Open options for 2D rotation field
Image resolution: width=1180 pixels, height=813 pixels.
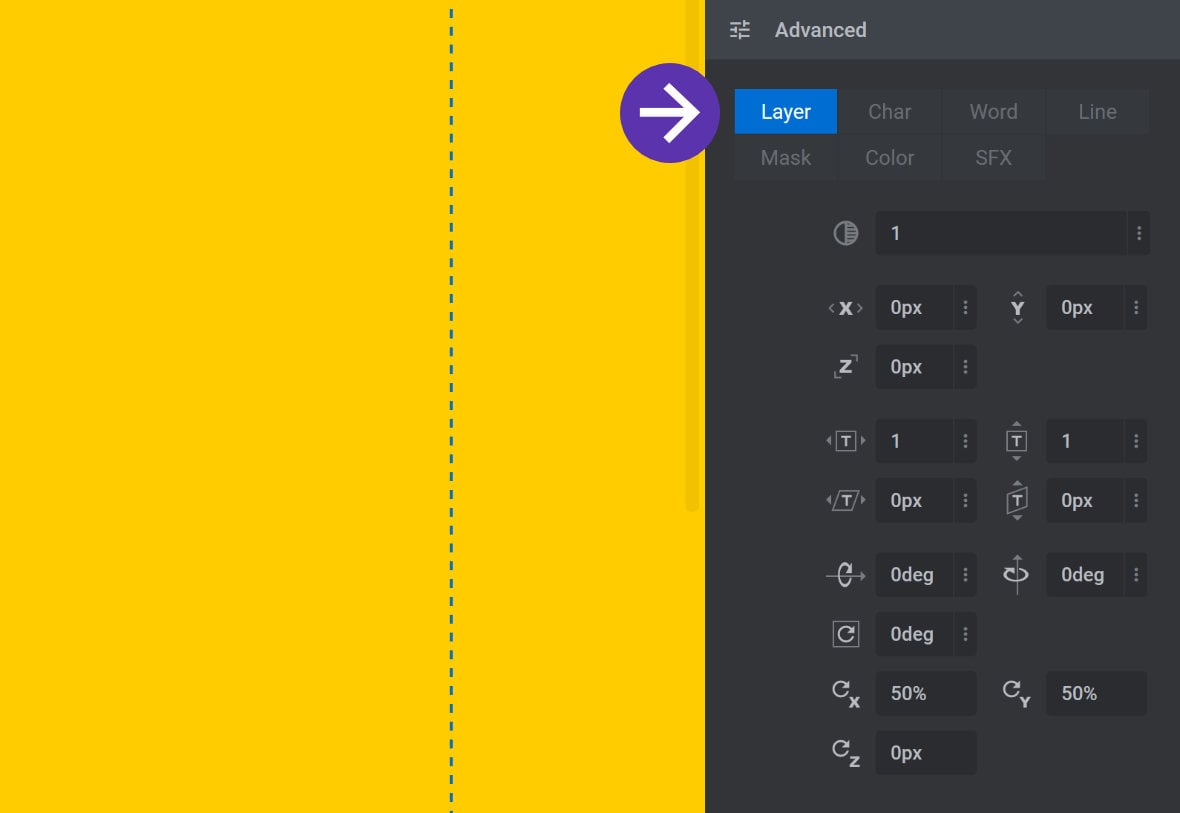pyautogui.click(x=966, y=635)
